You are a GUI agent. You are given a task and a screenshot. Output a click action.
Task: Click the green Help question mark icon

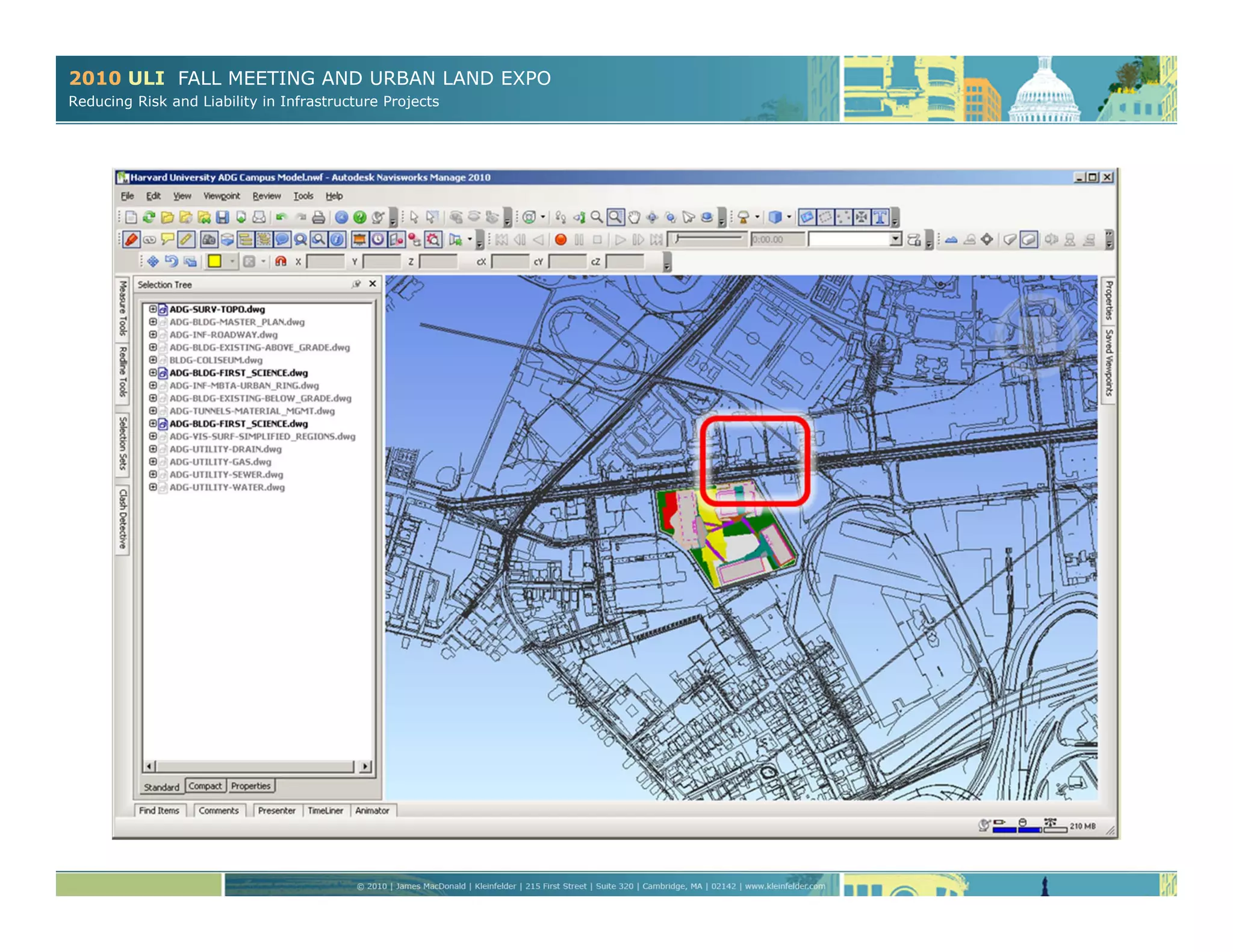(x=359, y=217)
